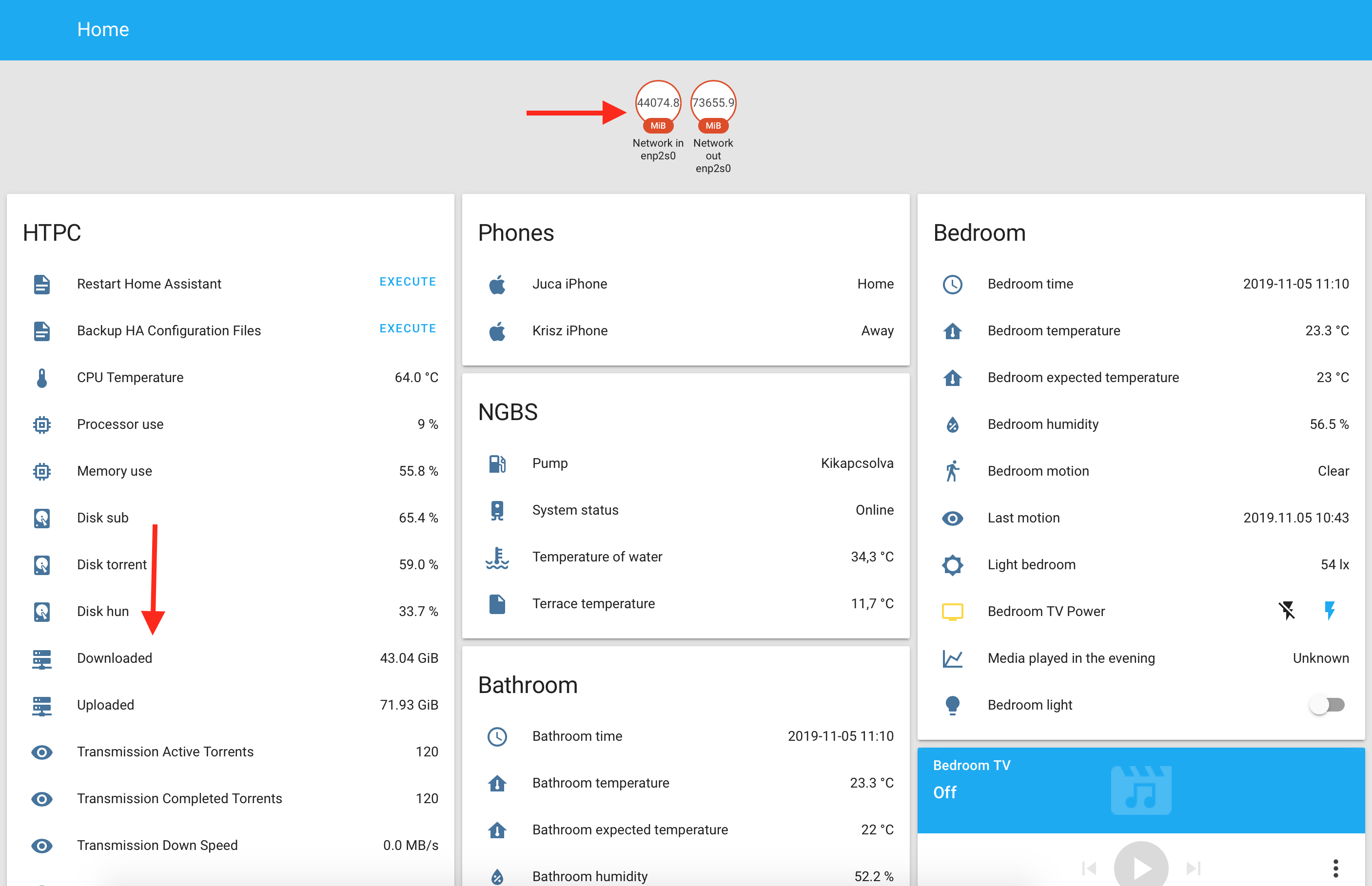The width and height of the screenshot is (1372, 886).
Task: Open the Krisz iPhone row
Action: tap(685, 331)
